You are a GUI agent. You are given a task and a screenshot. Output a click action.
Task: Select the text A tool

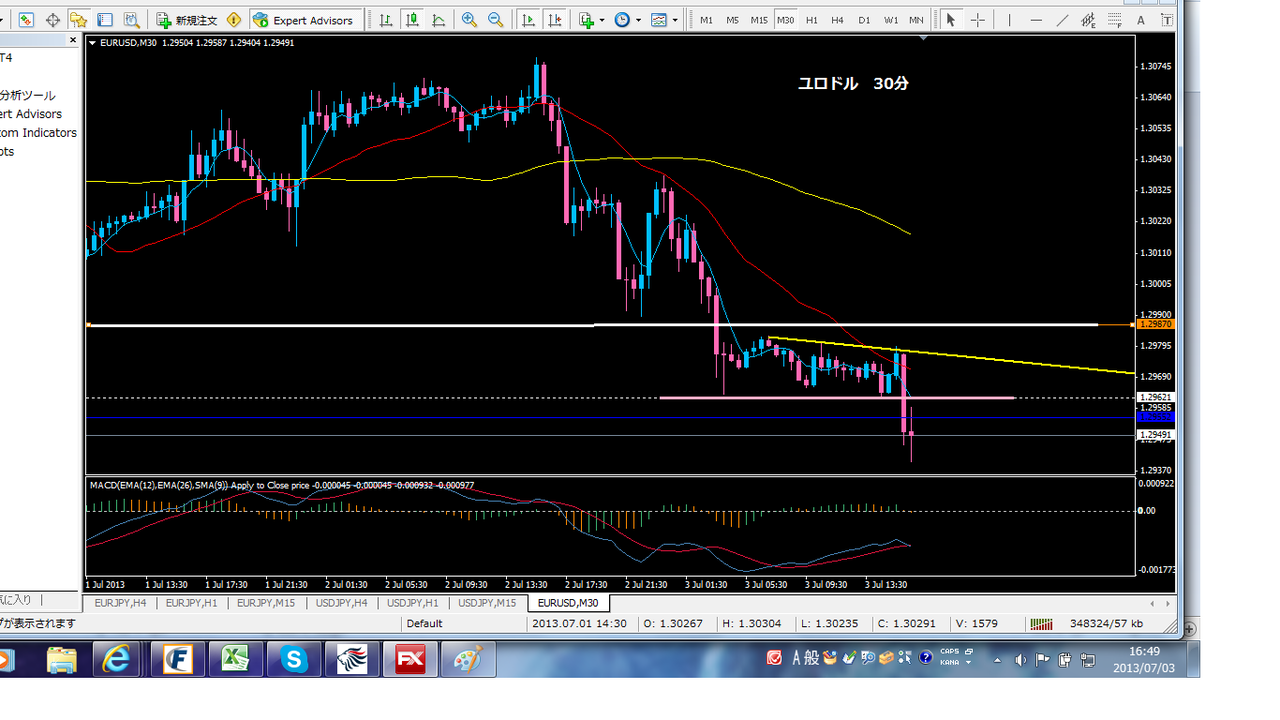1140,20
